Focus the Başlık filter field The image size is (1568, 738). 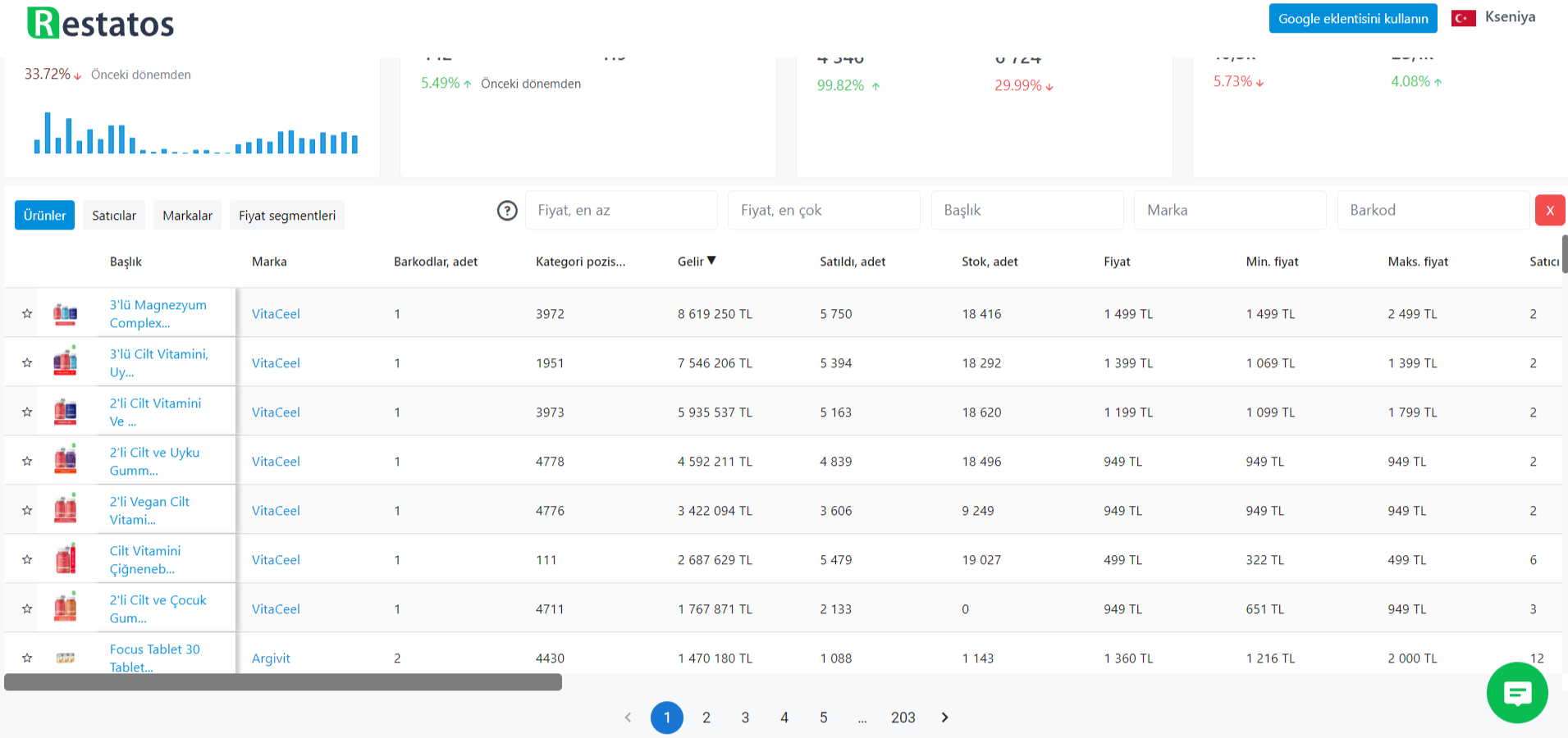1027,211
